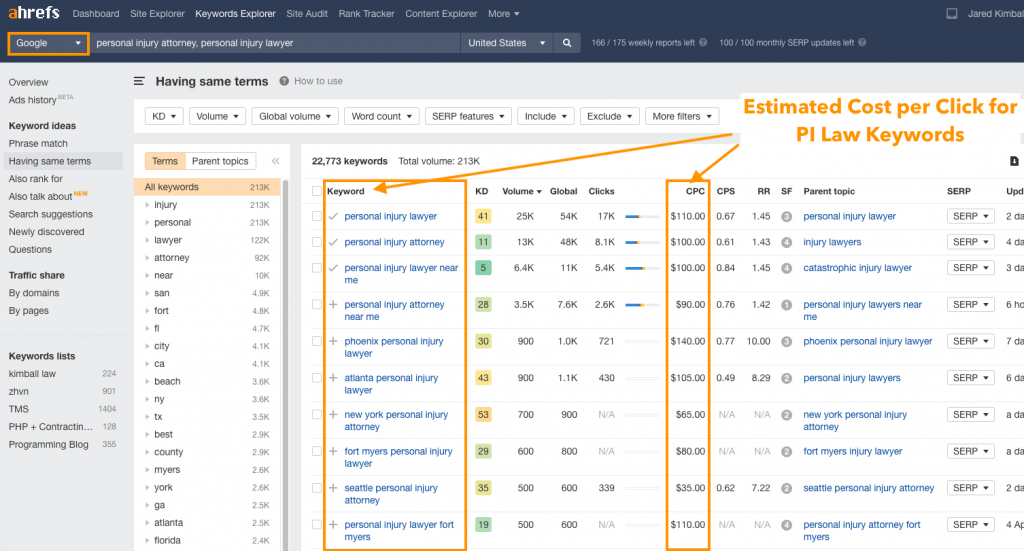
Task: Click clicks distribution bar for personal injury attorney
Action: click(x=642, y=242)
